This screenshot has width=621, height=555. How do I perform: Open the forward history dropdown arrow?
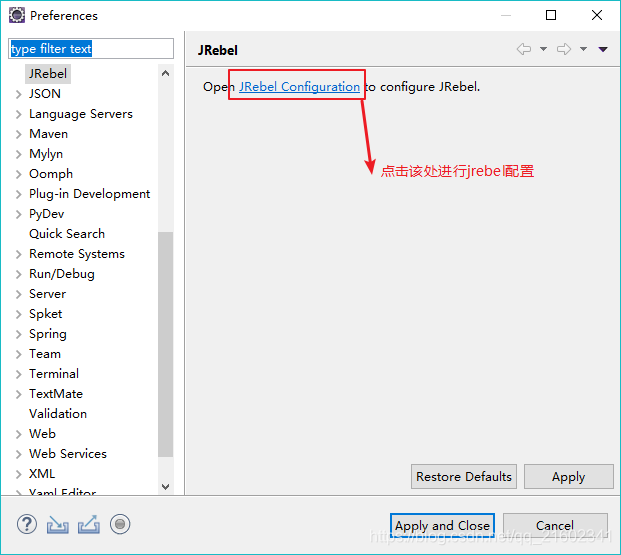583,49
